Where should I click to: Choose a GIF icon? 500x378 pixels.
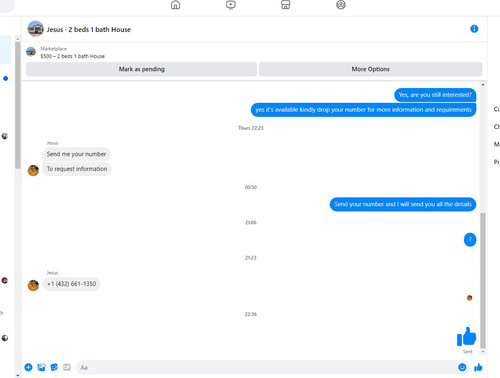[67, 367]
